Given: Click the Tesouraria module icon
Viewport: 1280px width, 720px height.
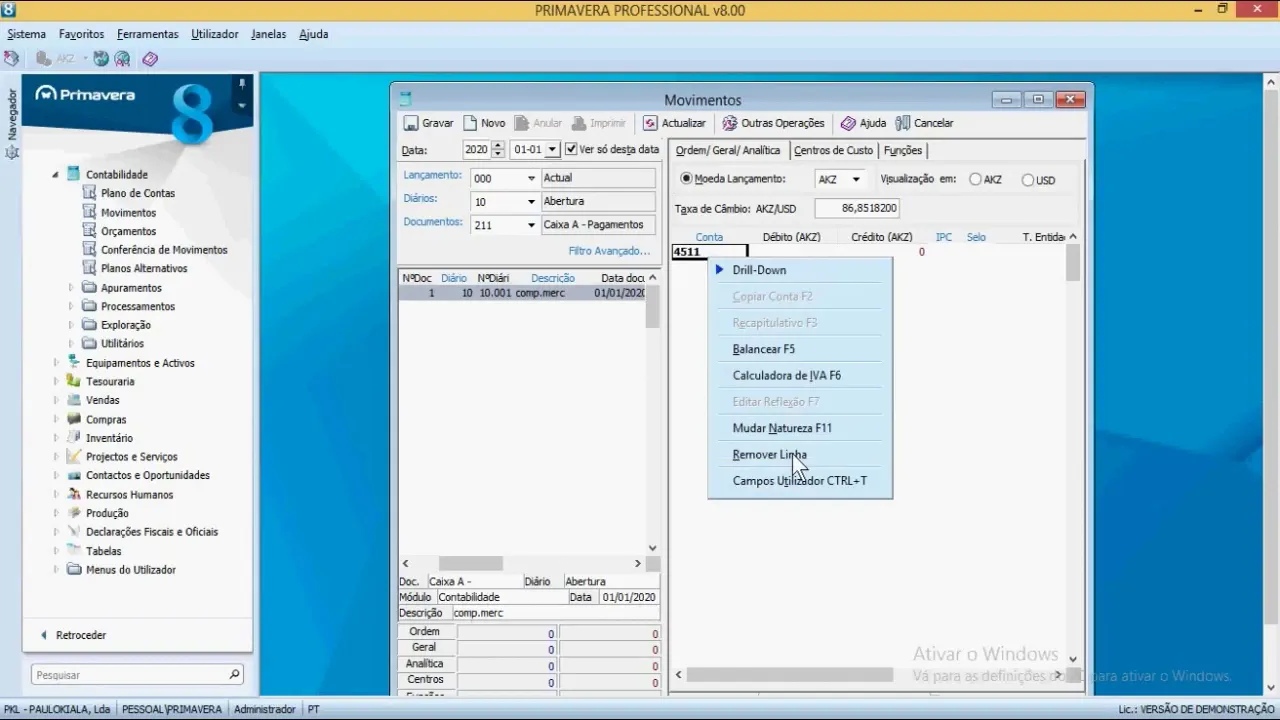Looking at the screenshot, I should [73, 381].
